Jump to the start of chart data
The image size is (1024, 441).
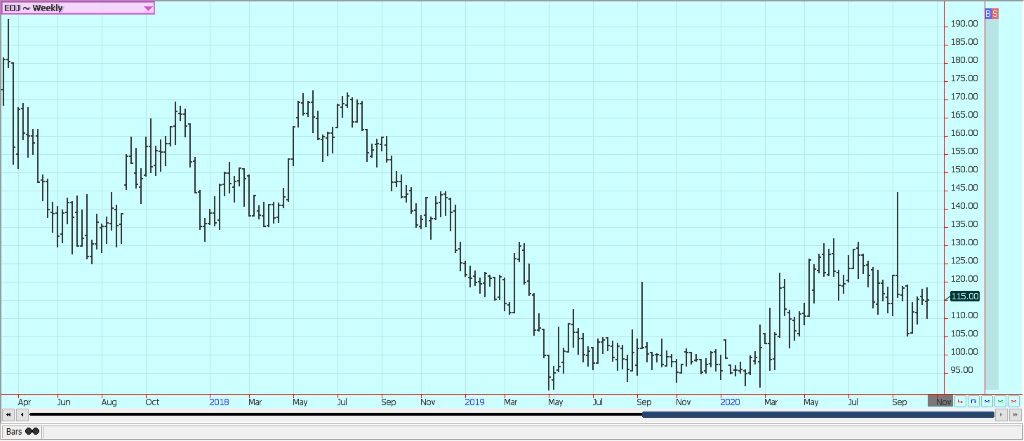pyautogui.click(x=8, y=415)
